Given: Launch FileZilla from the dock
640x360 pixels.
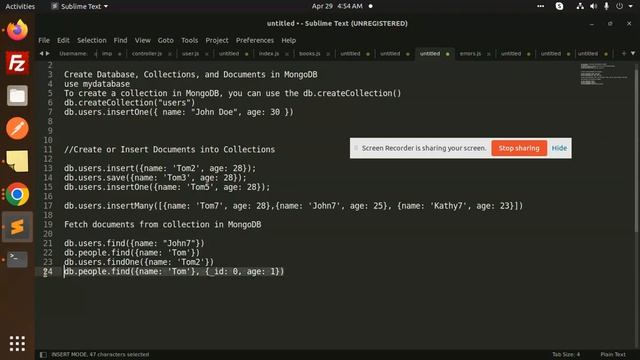Looking at the screenshot, I should 17,63.
